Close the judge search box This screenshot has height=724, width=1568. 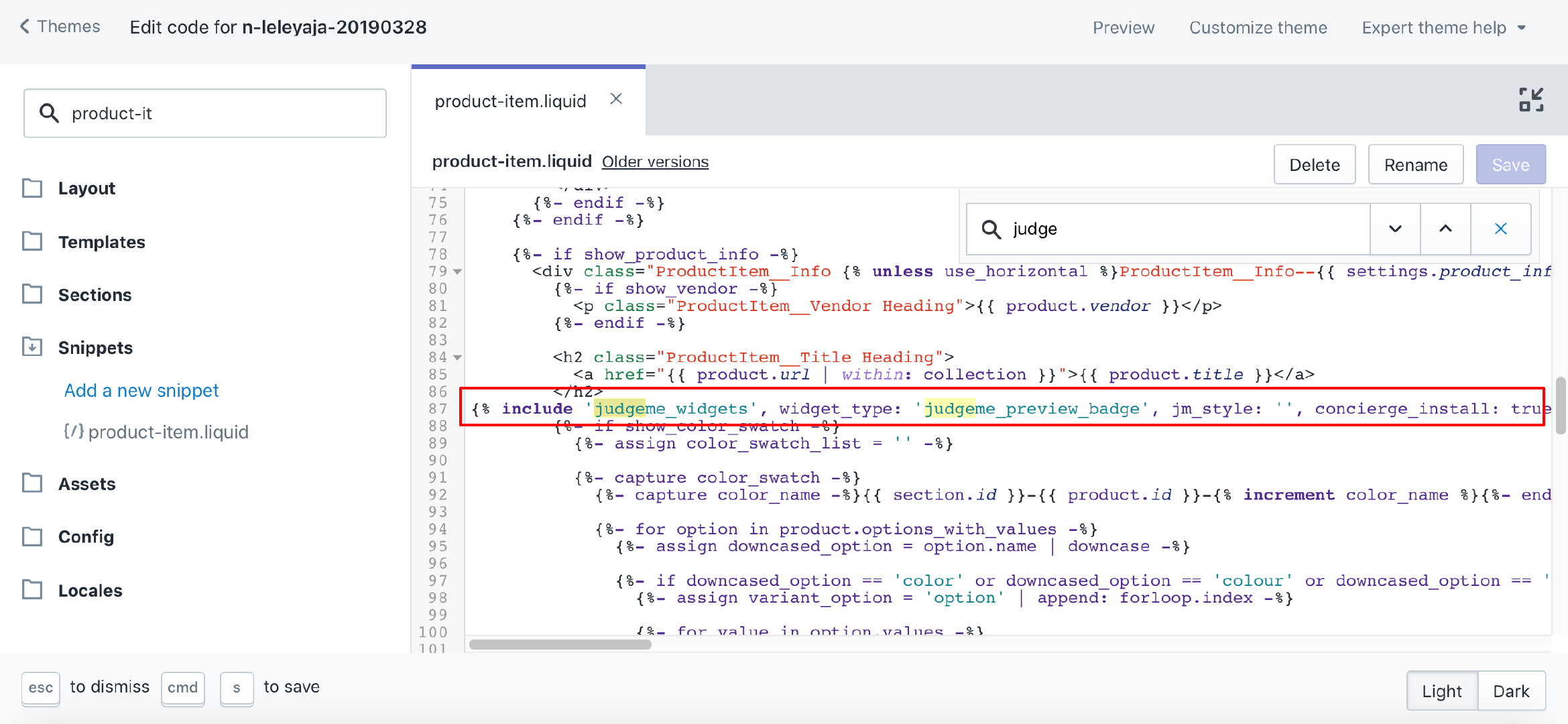click(1500, 229)
